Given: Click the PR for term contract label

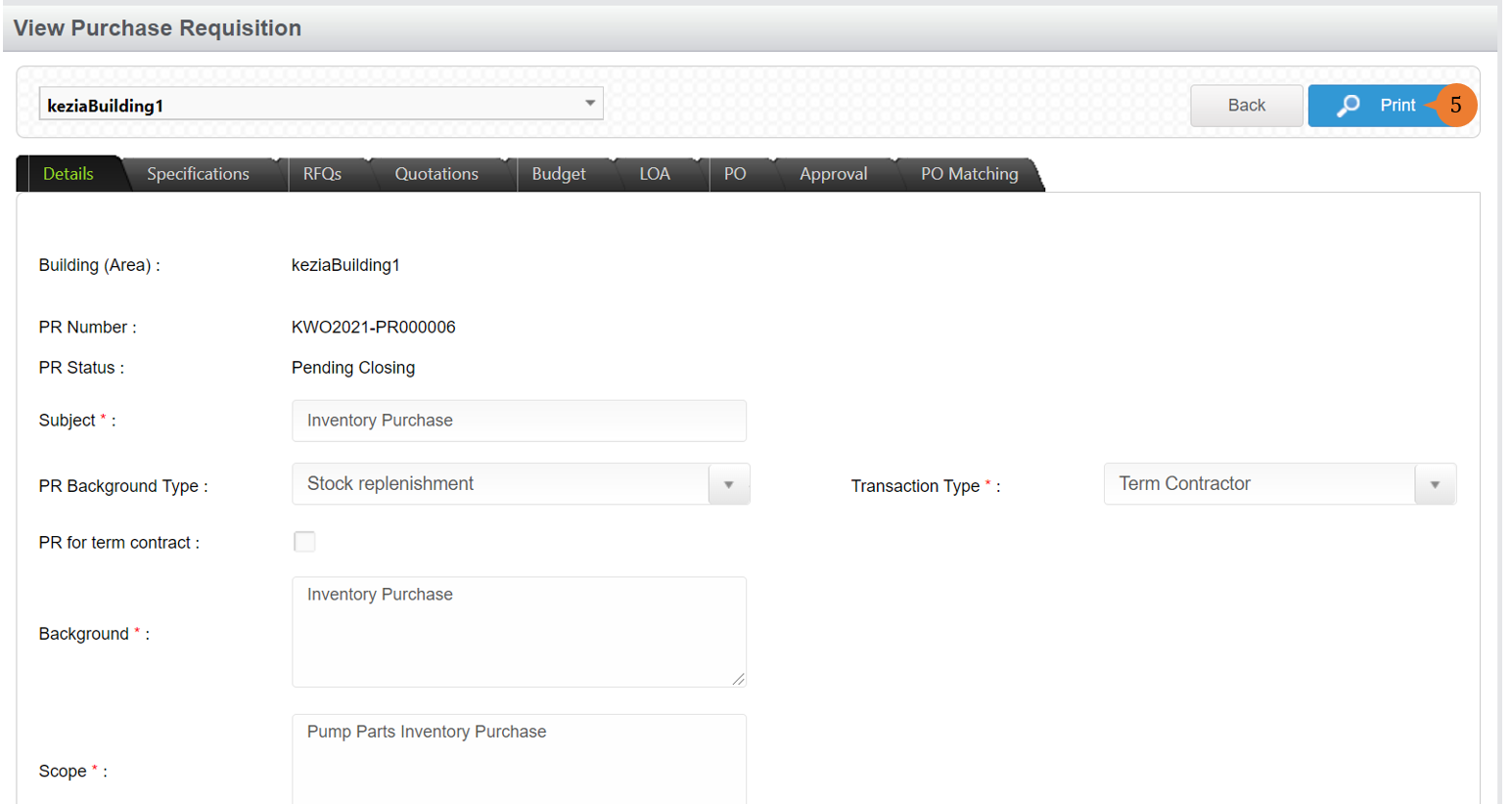Looking at the screenshot, I should tap(119, 543).
